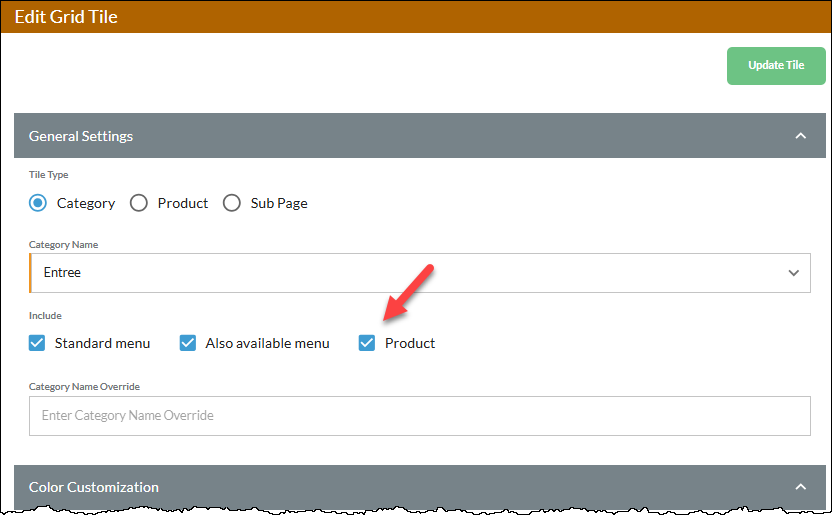Click the Edit Grid Tile title
The width and height of the screenshot is (832, 515).
point(66,17)
